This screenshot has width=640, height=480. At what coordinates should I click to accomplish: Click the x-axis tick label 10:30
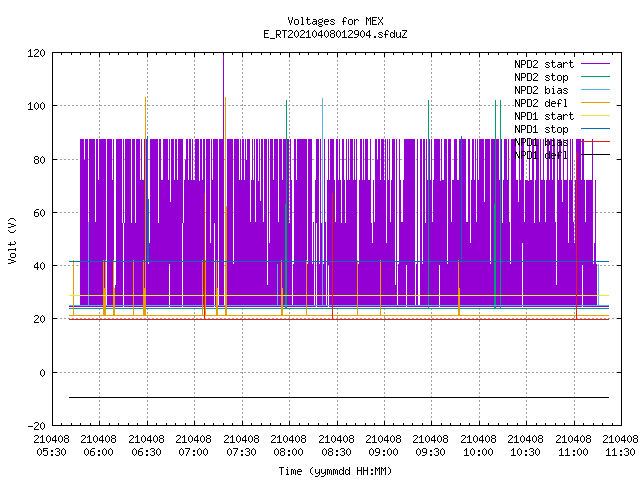(525, 452)
